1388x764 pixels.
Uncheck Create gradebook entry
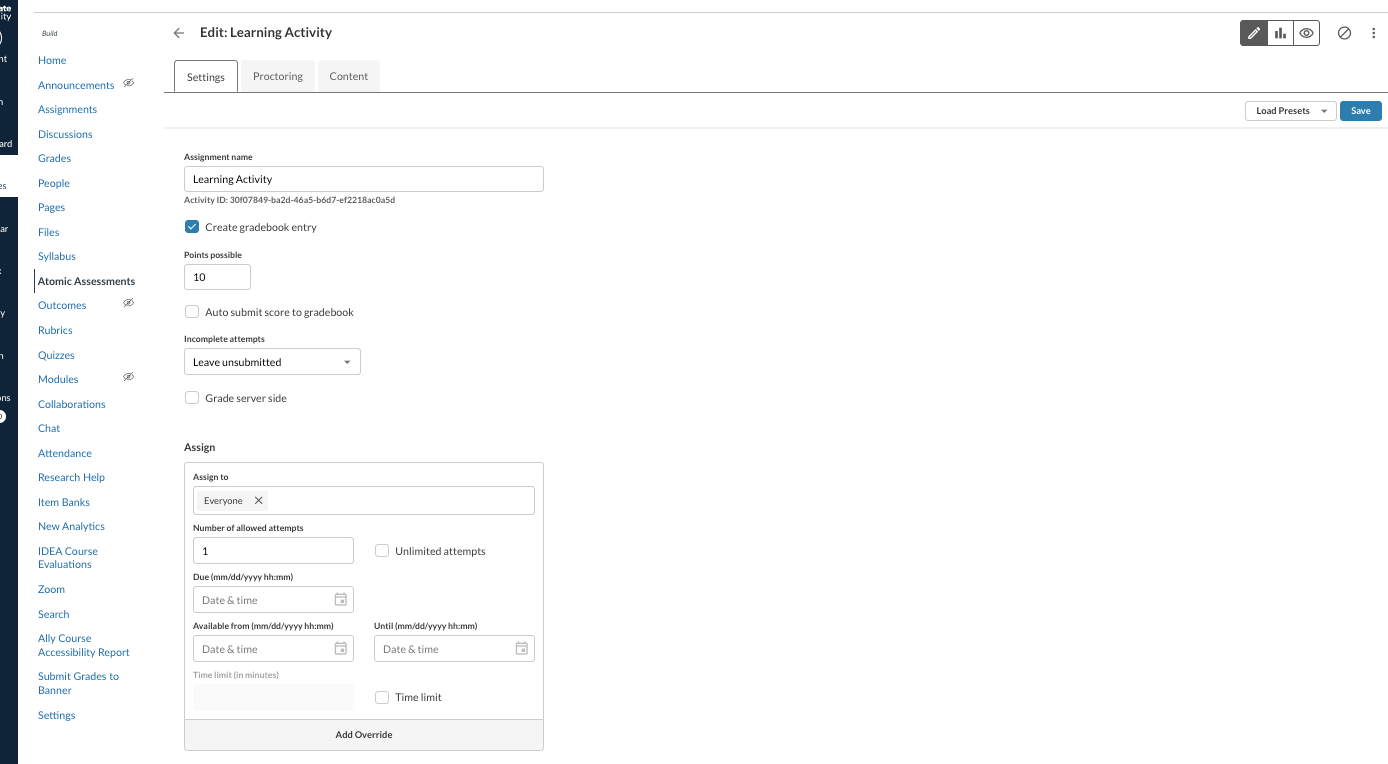[x=191, y=226]
